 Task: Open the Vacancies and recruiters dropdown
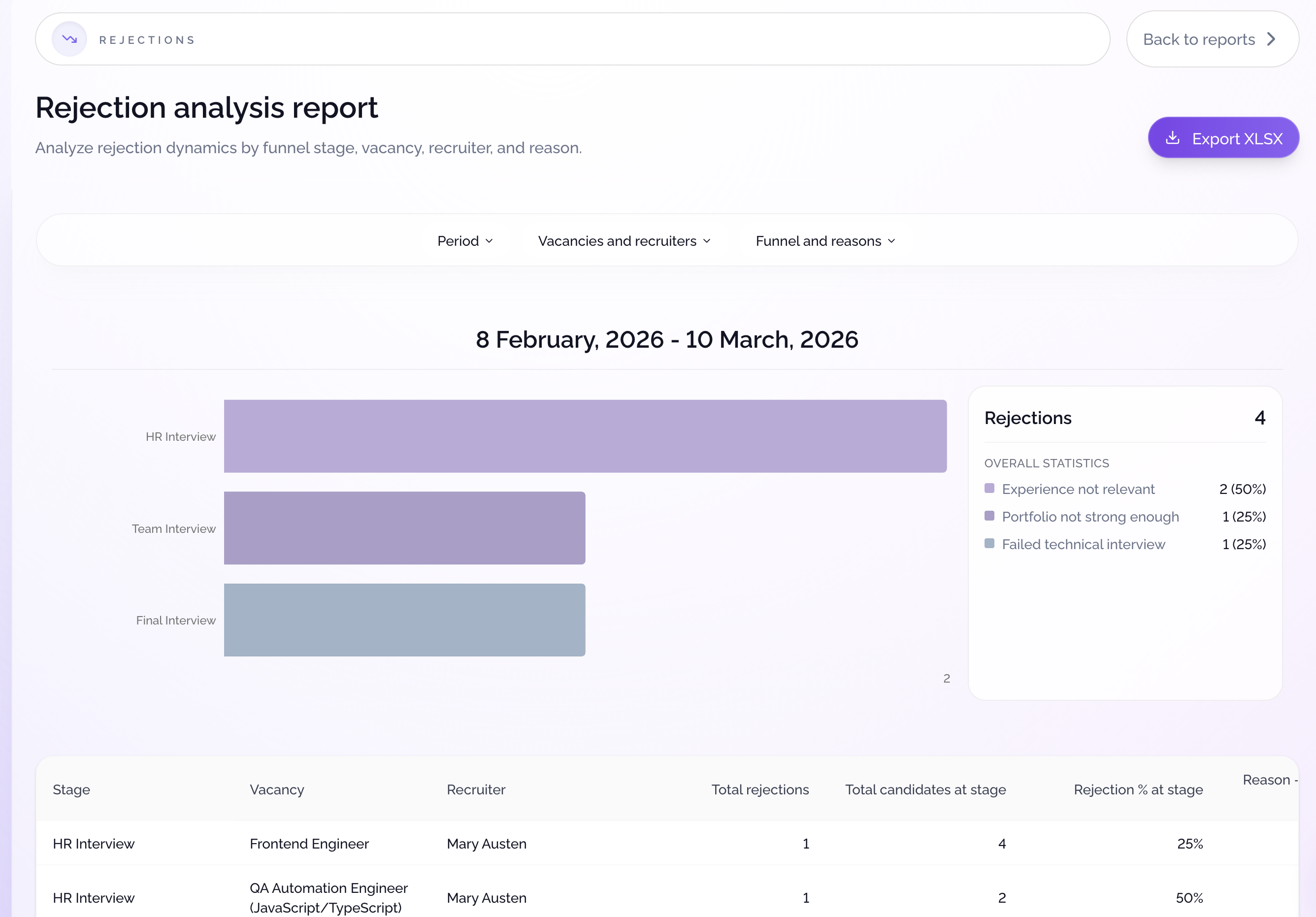click(623, 241)
